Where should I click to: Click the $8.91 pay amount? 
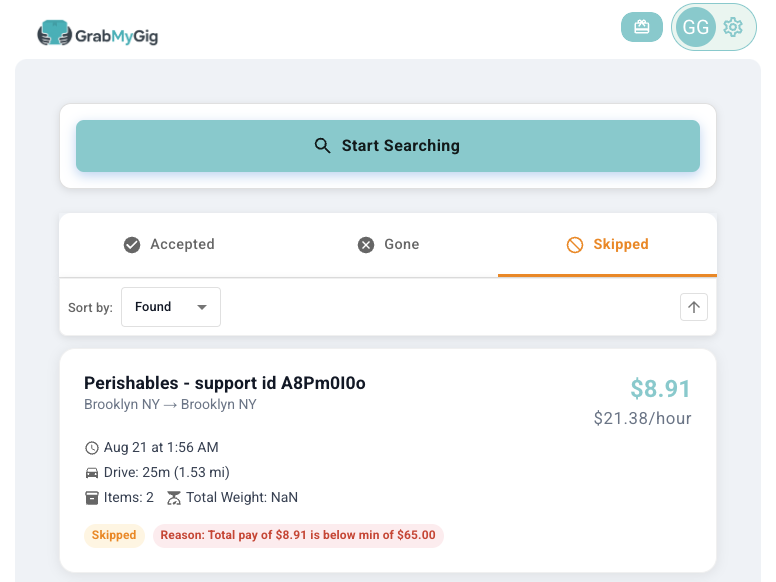coord(660,388)
